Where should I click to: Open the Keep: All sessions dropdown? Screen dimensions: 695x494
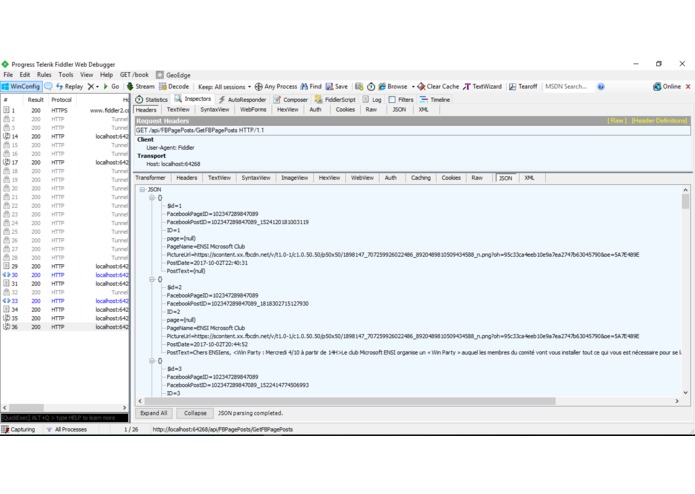point(224,87)
